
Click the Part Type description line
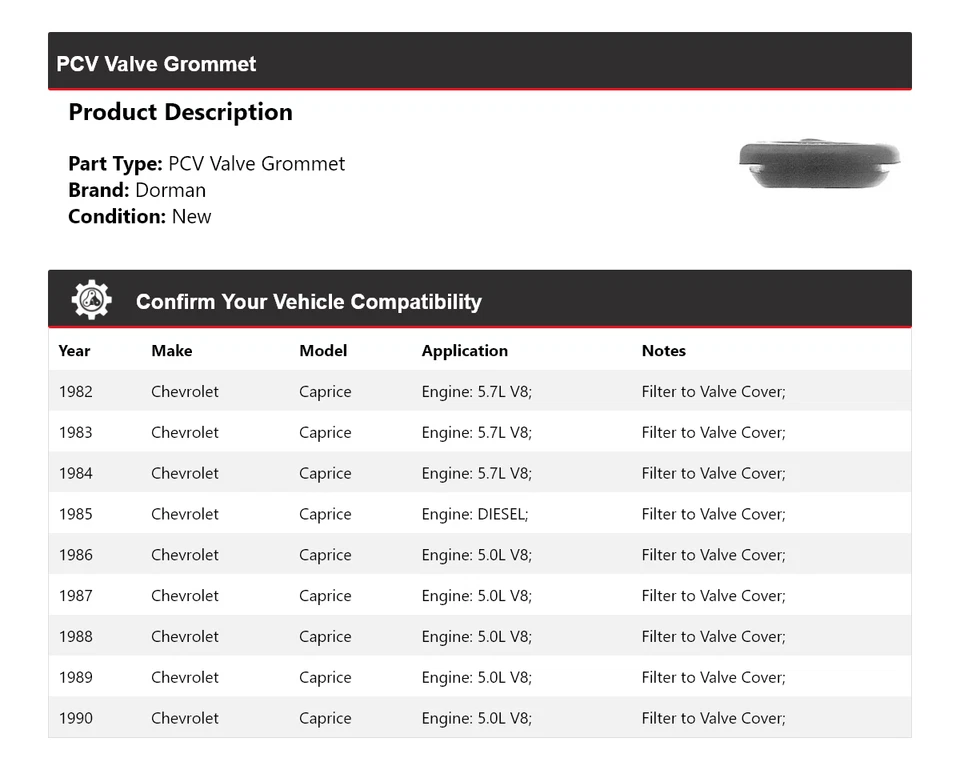pos(206,164)
